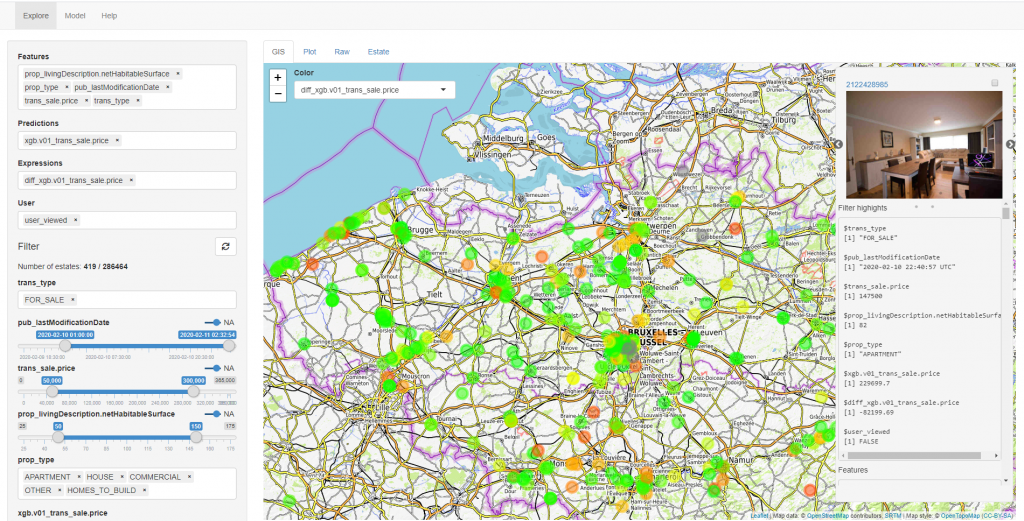Toggle NA switch for trans_sale.price

coord(212,368)
